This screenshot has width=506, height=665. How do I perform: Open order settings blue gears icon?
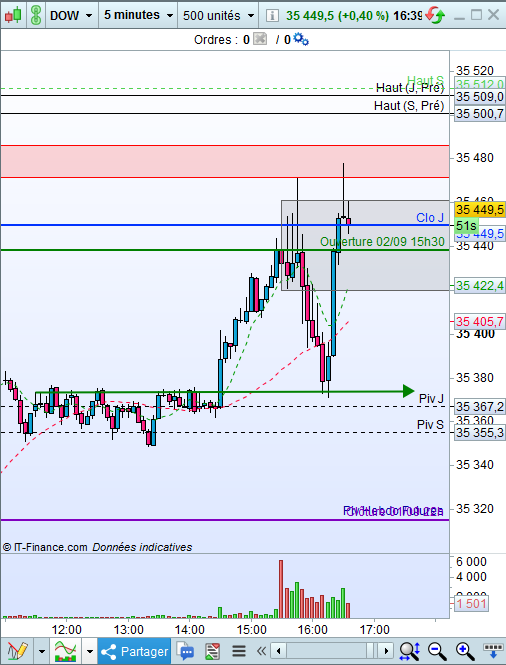(301, 39)
